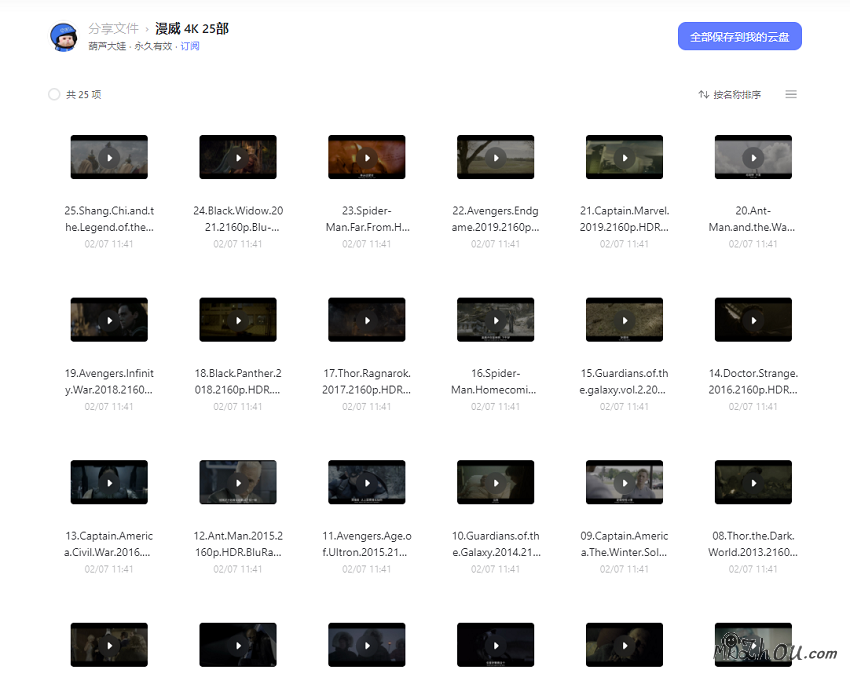Play the 12.Ant.Man.2015 video thumbnail

coord(238,482)
